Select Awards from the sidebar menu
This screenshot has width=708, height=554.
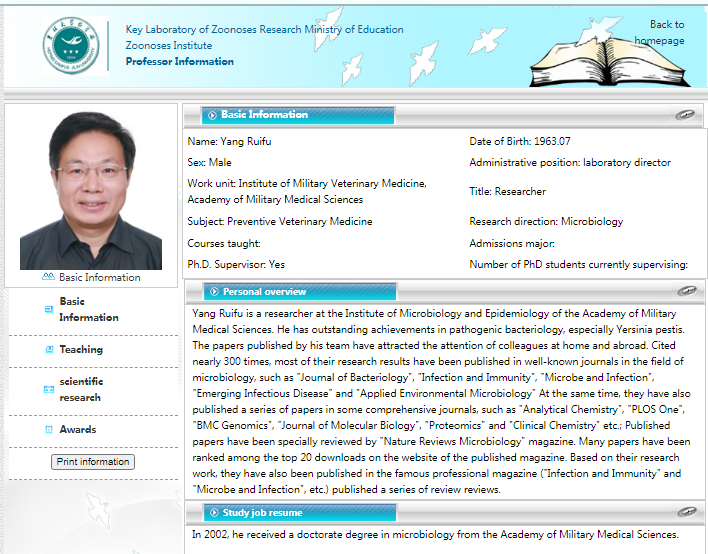[78, 430]
